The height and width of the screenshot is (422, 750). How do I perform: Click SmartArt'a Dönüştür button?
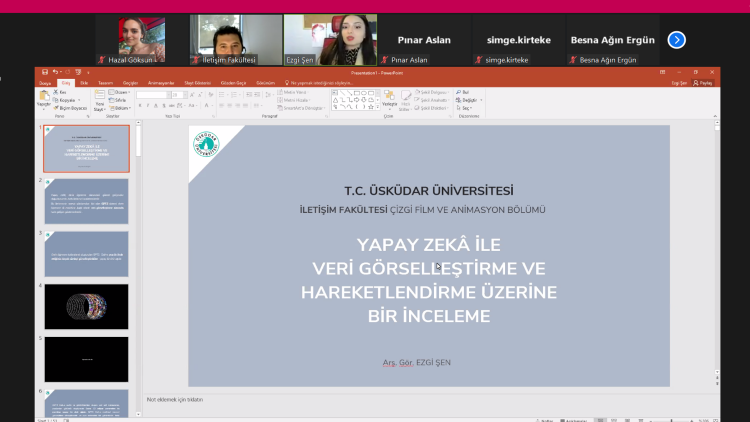[301, 108]
